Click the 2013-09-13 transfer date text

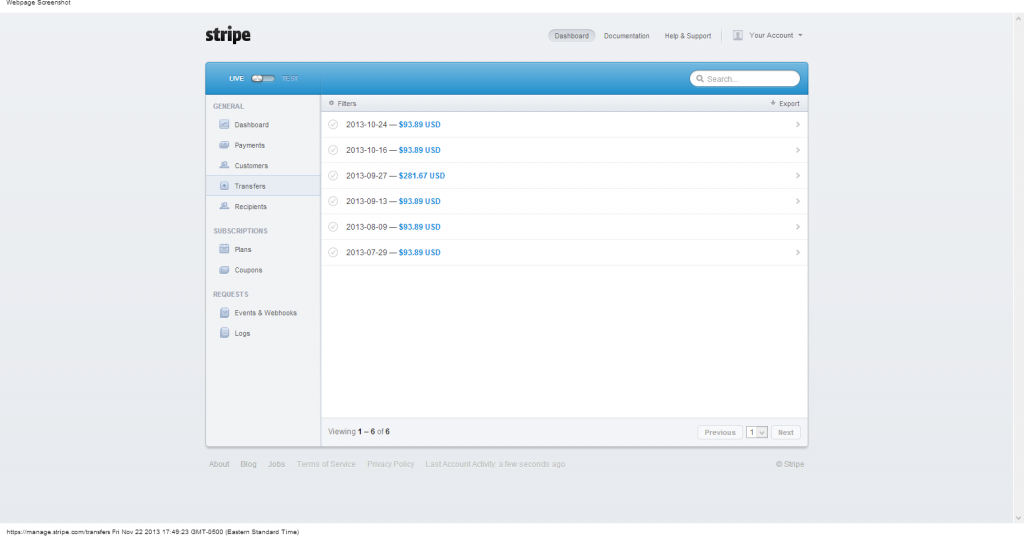point(366,201)
